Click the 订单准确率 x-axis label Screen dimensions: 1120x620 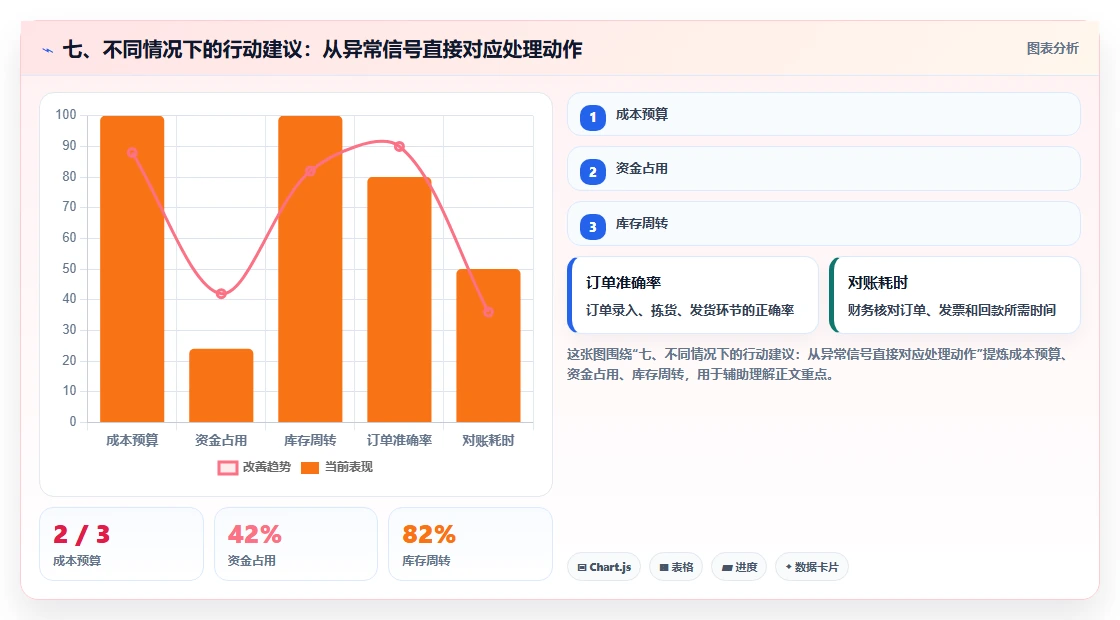point(399,441)
